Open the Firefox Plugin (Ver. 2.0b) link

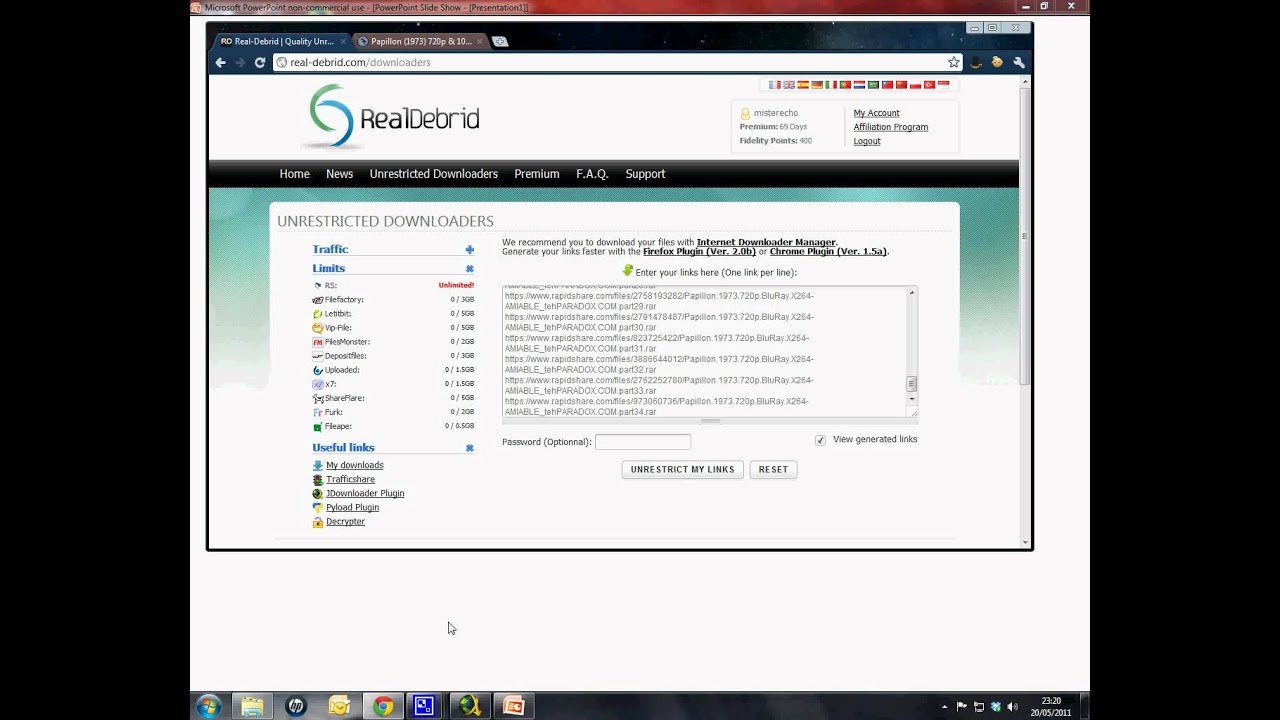(x=699, y=252)
